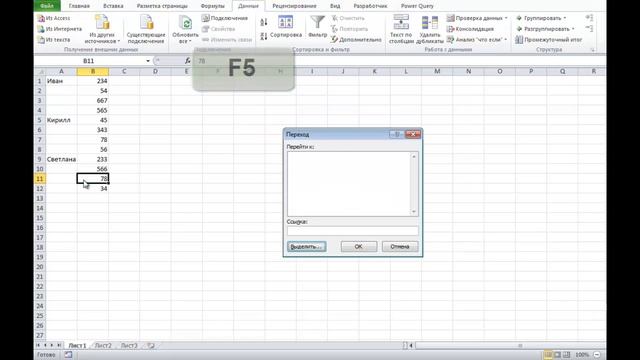This screenshot has height=360, width=640.
Task: Open the File (Файл) tab
Action: (x=47, y=6)
